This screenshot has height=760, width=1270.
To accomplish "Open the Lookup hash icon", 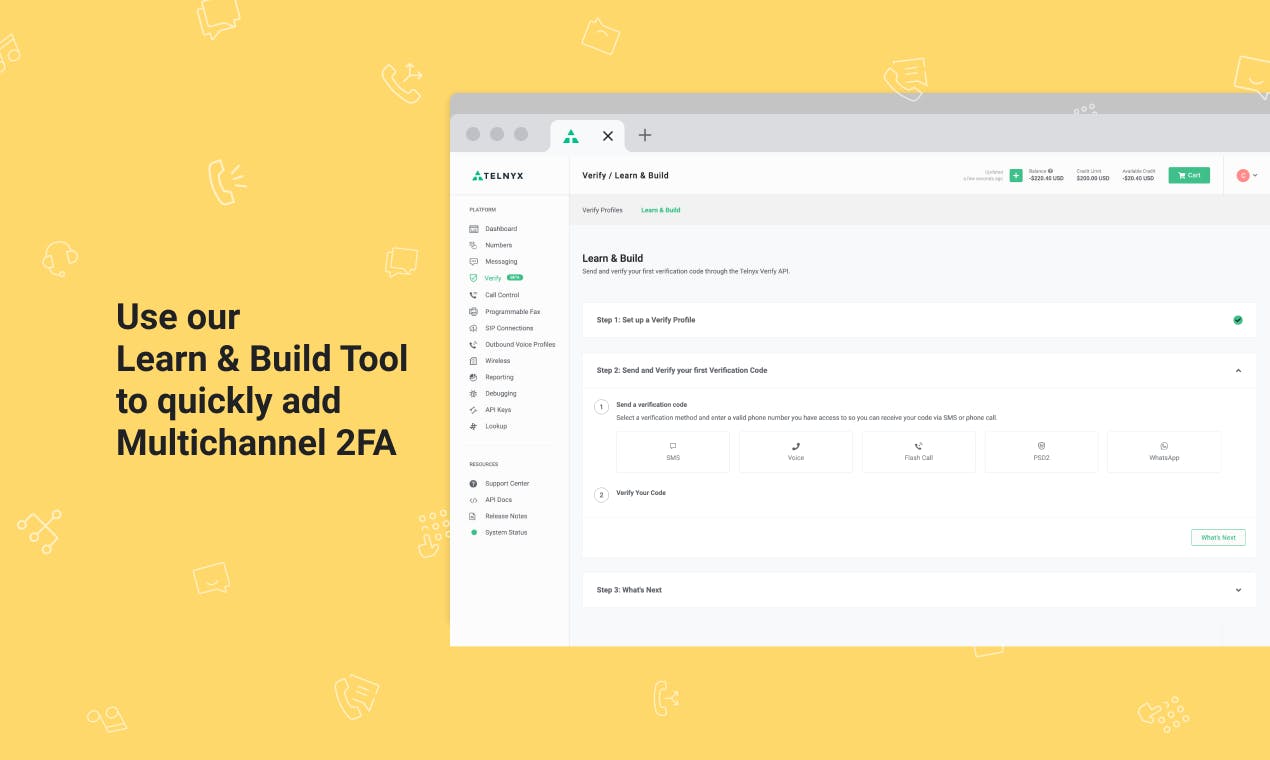I will (x=474, y=426).
